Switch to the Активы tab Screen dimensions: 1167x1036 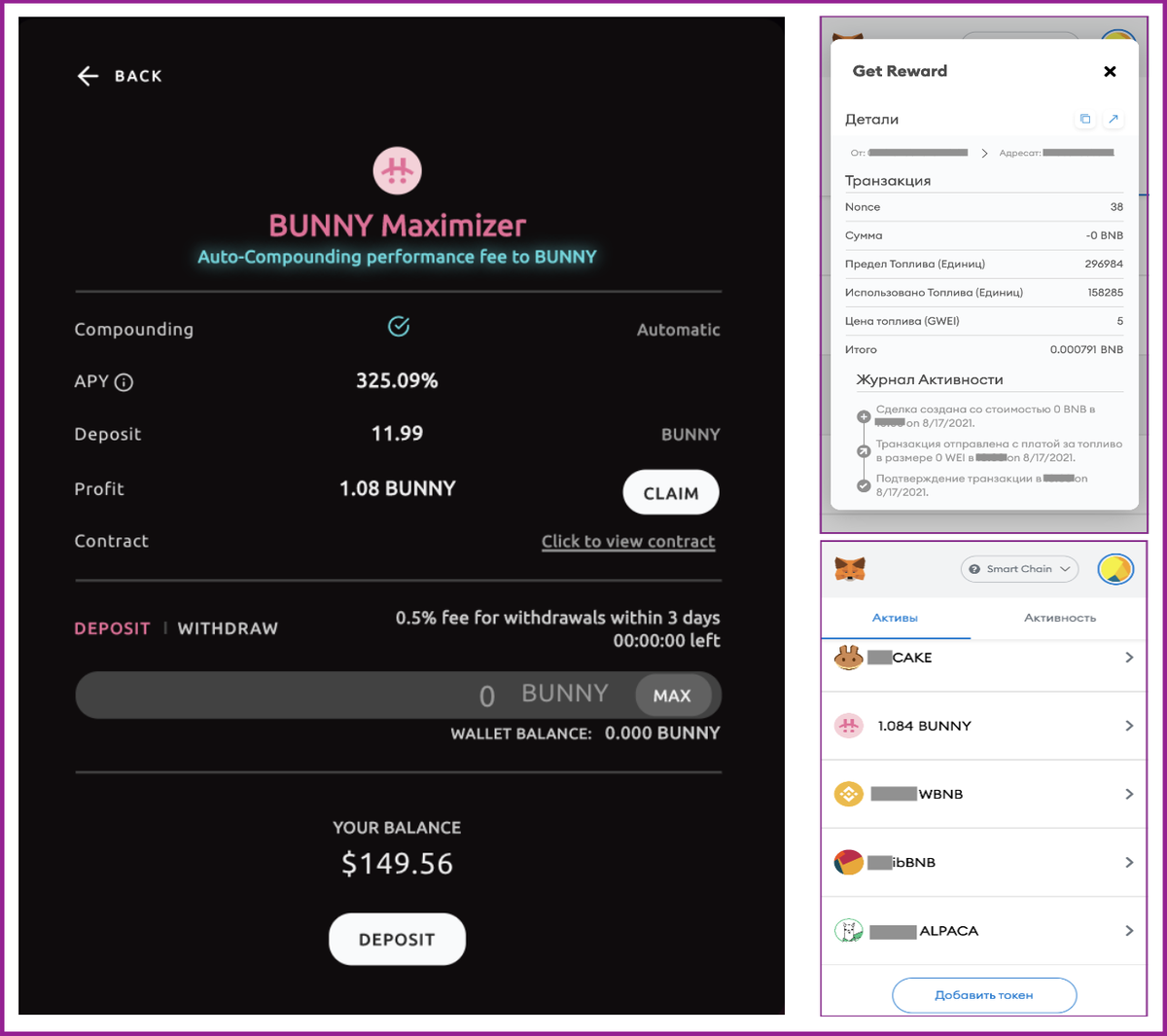click(895, 618)
